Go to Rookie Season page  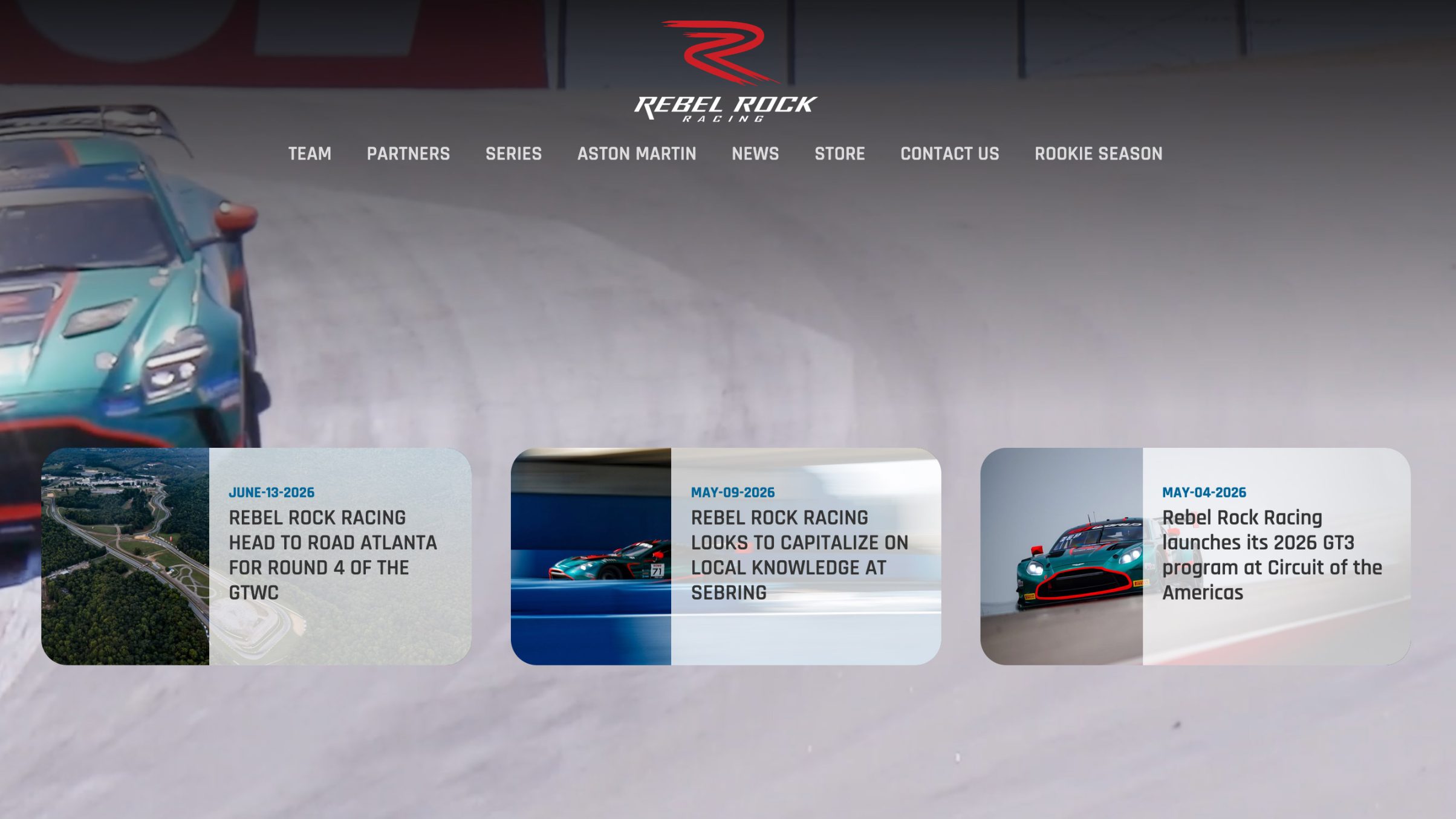(x=1098, y=154)
